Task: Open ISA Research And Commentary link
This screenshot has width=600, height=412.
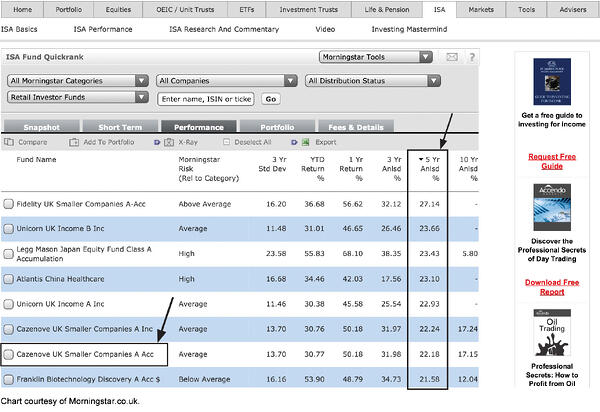Action: point(224,29)
